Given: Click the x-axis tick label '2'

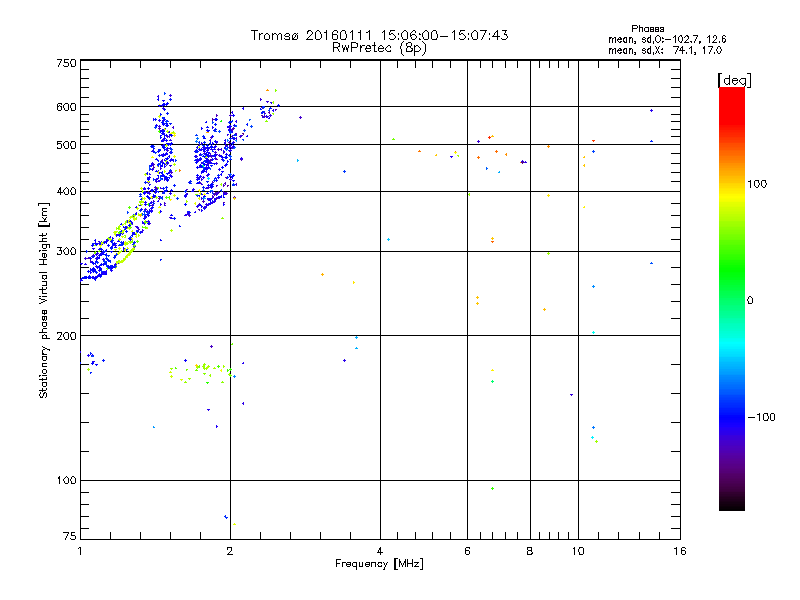Looking at the screenshot, I should (230, 551).
